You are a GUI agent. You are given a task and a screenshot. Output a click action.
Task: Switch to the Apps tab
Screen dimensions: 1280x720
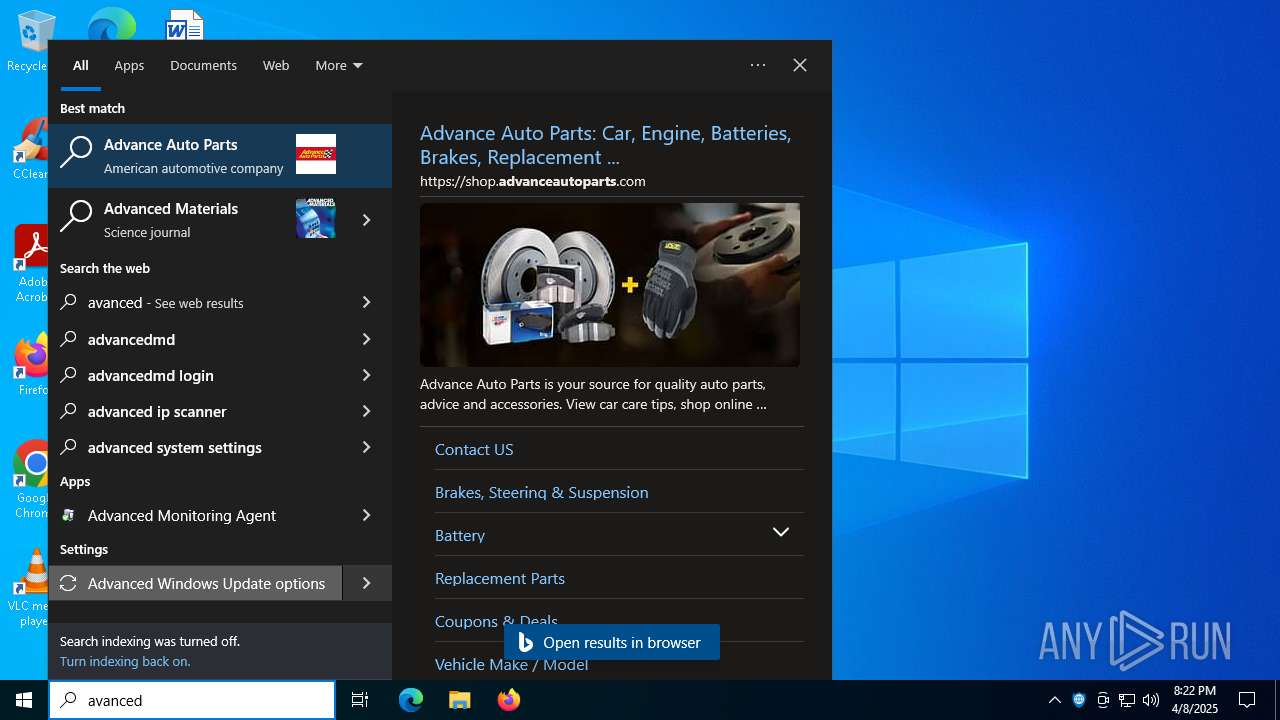pos(129,65)
